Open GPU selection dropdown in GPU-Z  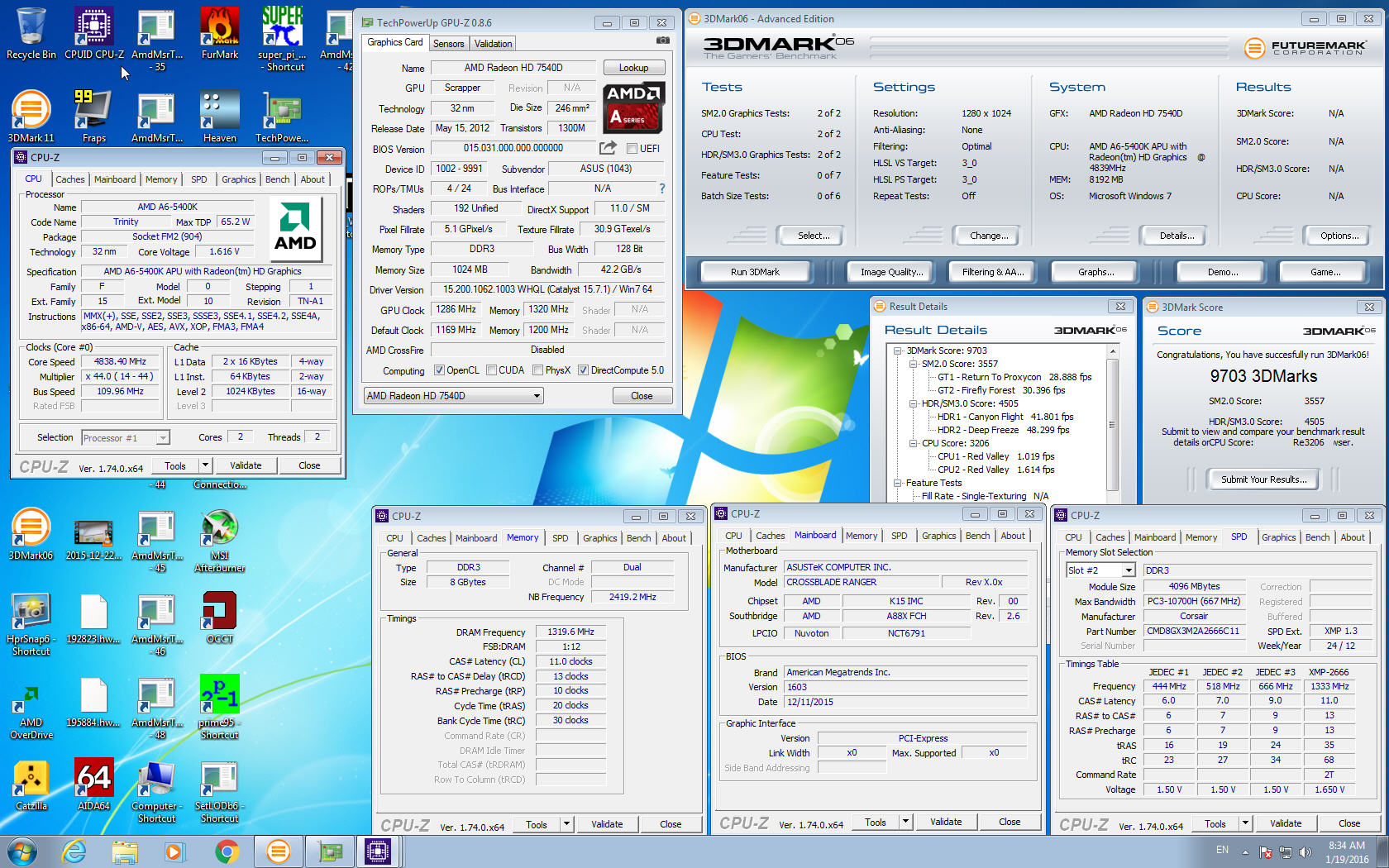pos(453,396)
